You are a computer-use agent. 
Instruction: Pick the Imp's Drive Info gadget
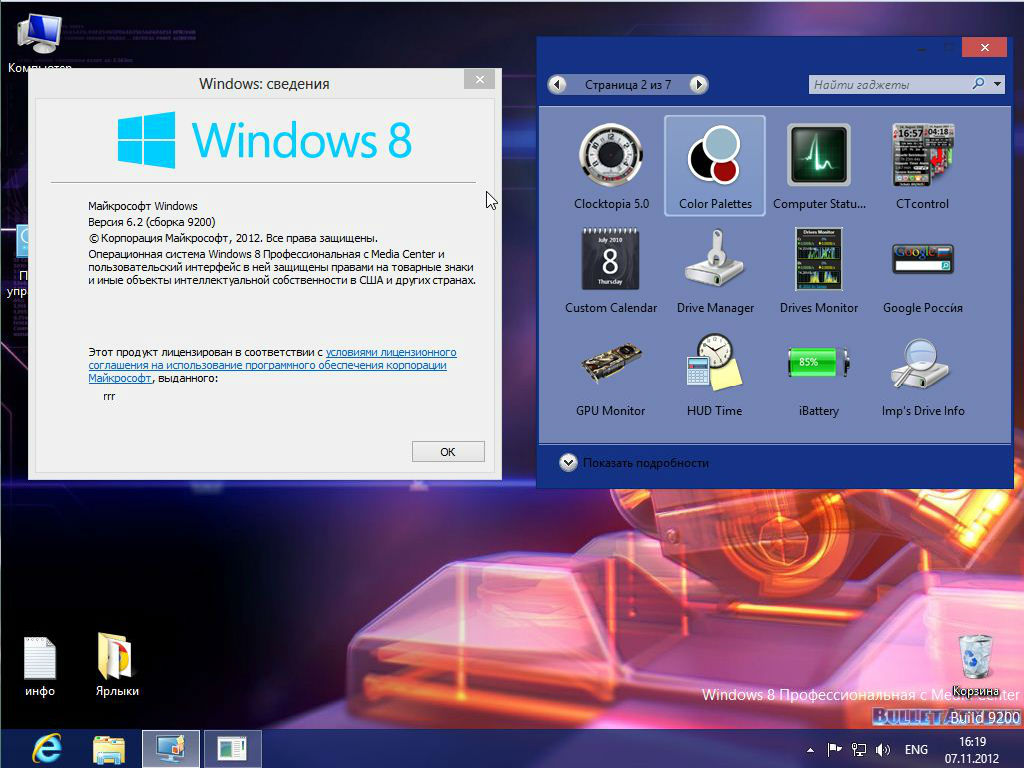922,374
